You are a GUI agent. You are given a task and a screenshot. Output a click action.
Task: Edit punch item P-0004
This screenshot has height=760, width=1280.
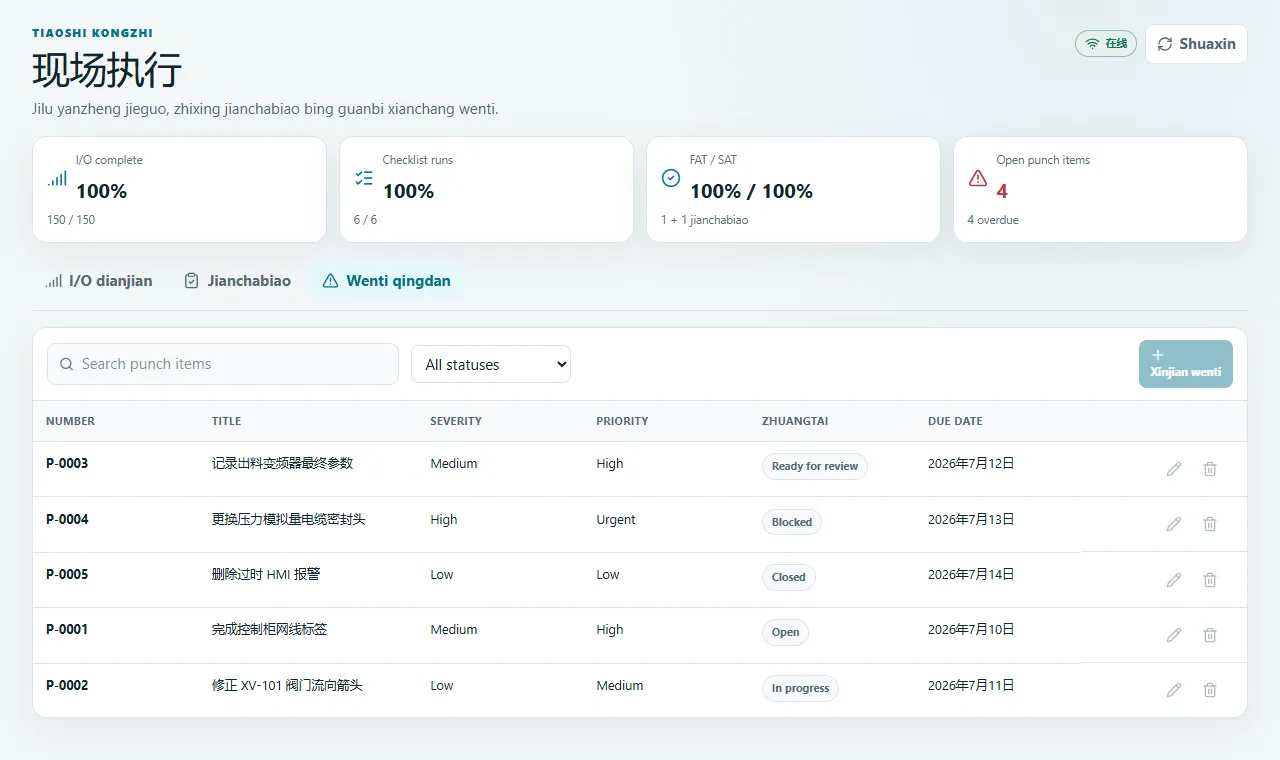point(1174,524)
